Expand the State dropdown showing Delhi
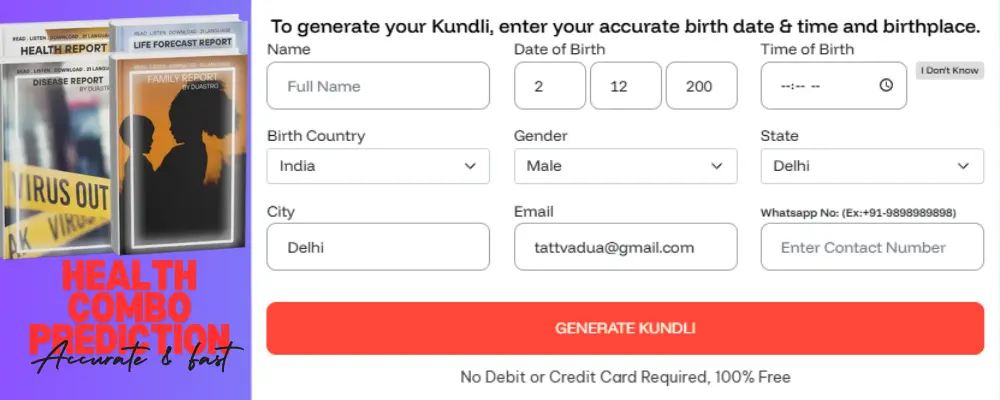 tap(963, 166)
